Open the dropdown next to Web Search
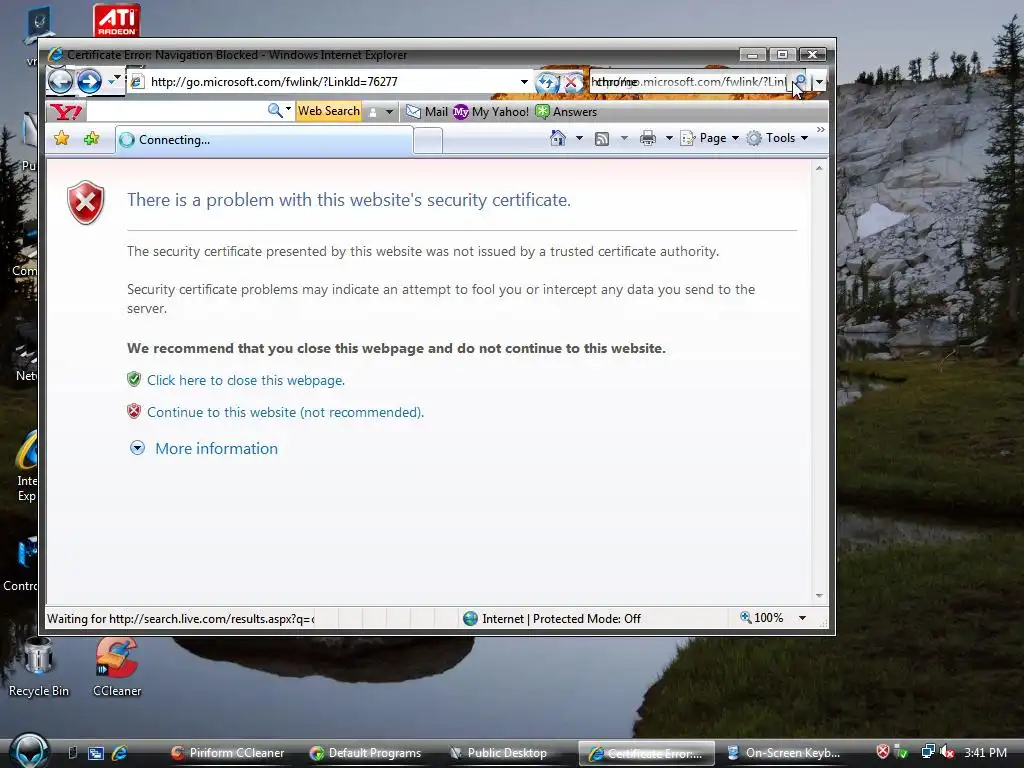Viewport: 1024px width, 768px height. pyautogui.click(x=389, y=112)
